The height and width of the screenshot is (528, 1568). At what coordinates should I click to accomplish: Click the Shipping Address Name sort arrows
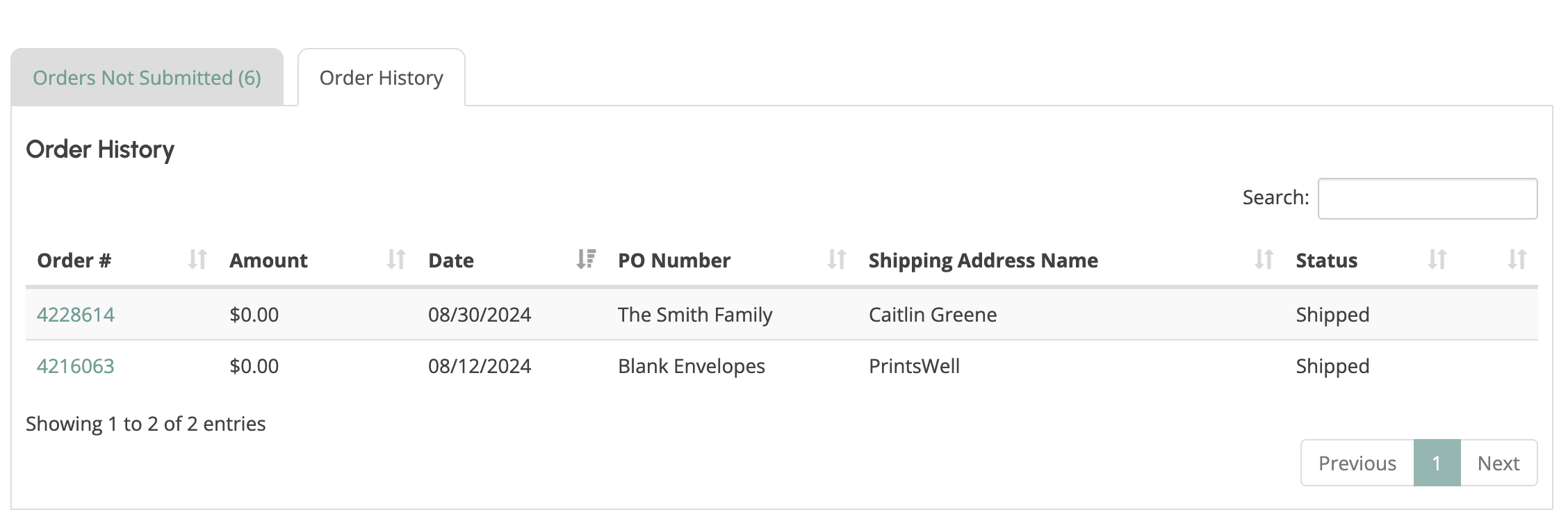(1264, 260)
